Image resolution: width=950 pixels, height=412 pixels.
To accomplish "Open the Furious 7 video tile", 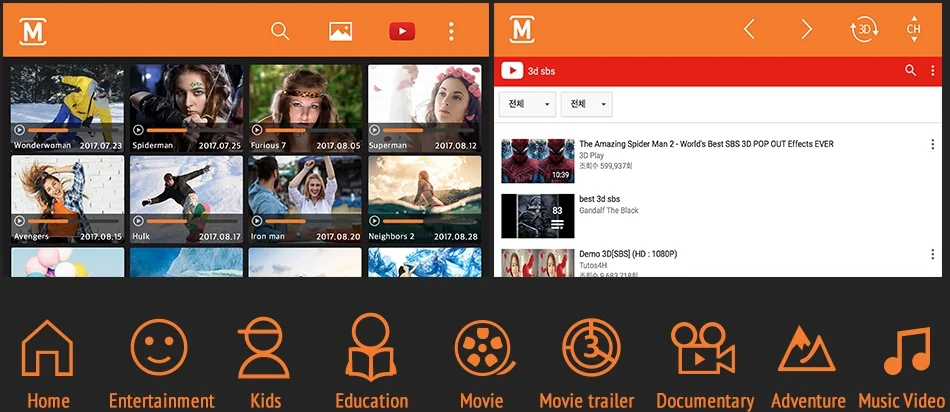I will (x=305, y=108).
